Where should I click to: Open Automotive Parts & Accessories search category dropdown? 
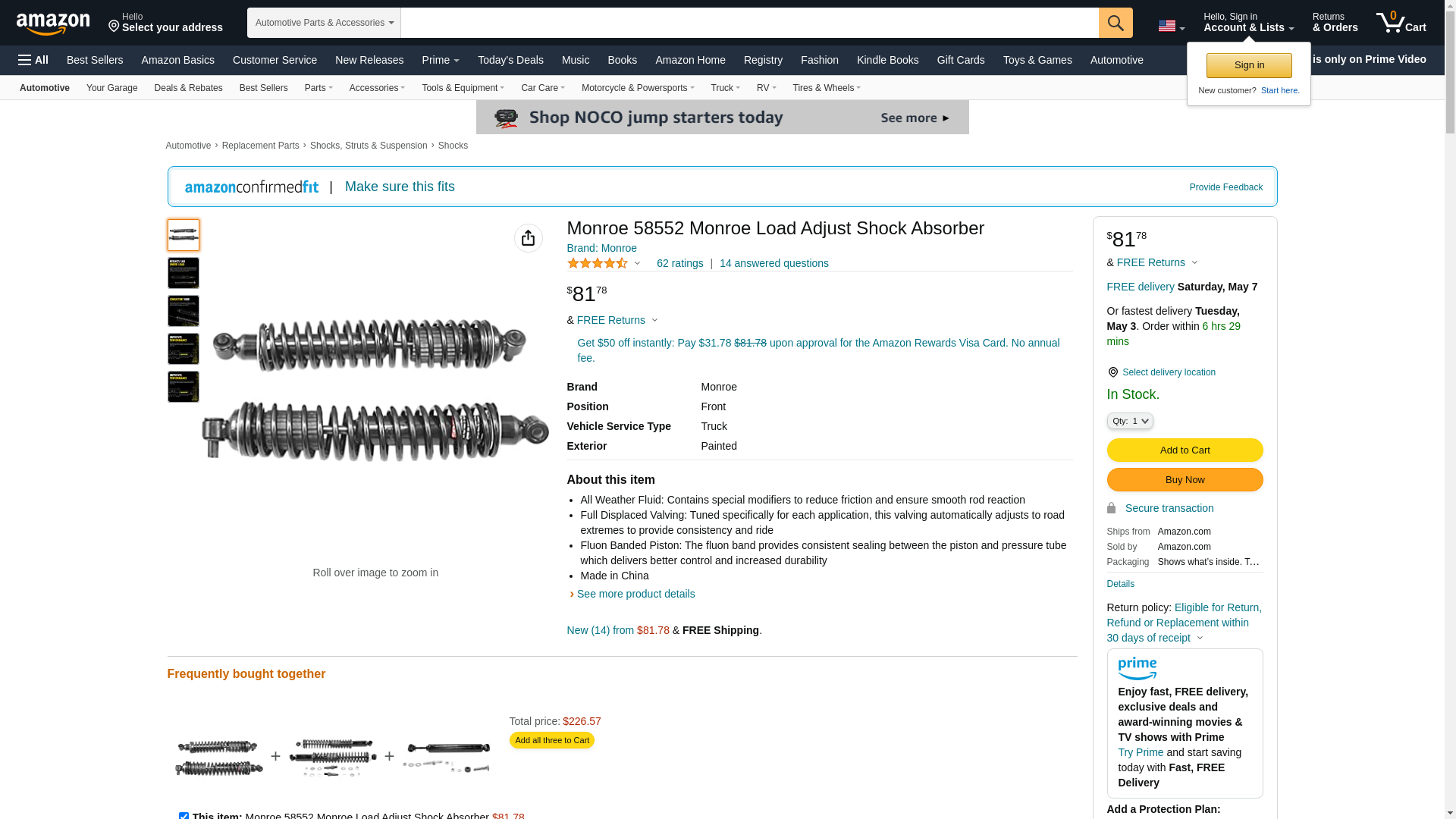(324, 23)
